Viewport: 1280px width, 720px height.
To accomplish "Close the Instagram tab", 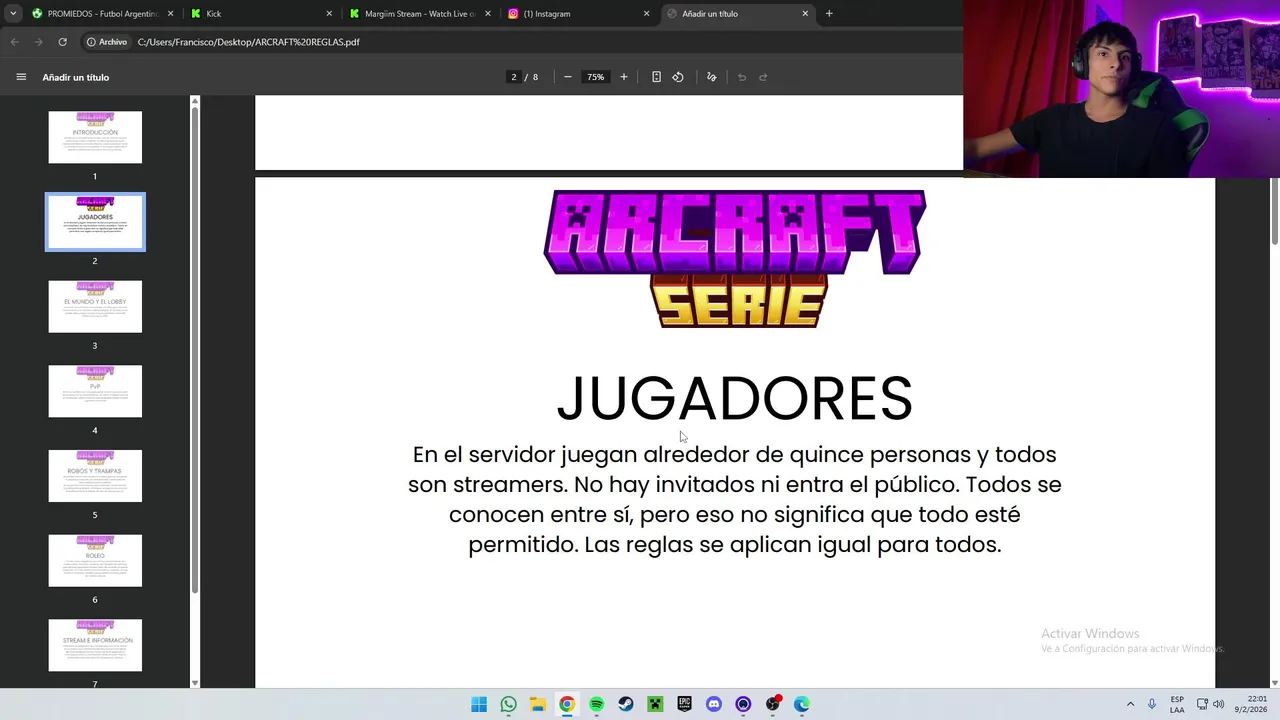I will click(646, 14).
